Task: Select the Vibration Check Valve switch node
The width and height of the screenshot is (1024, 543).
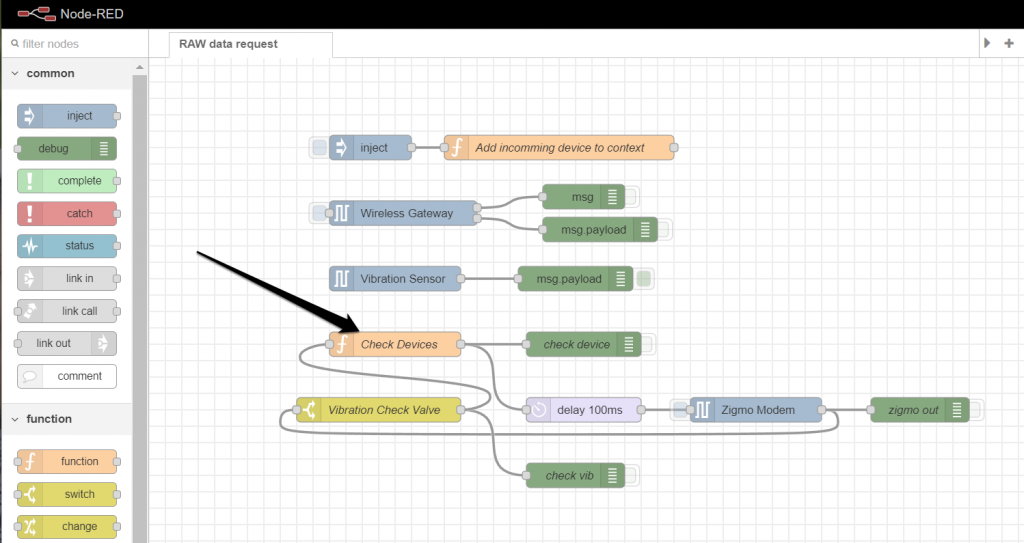Action: click(x=379, y=410)
